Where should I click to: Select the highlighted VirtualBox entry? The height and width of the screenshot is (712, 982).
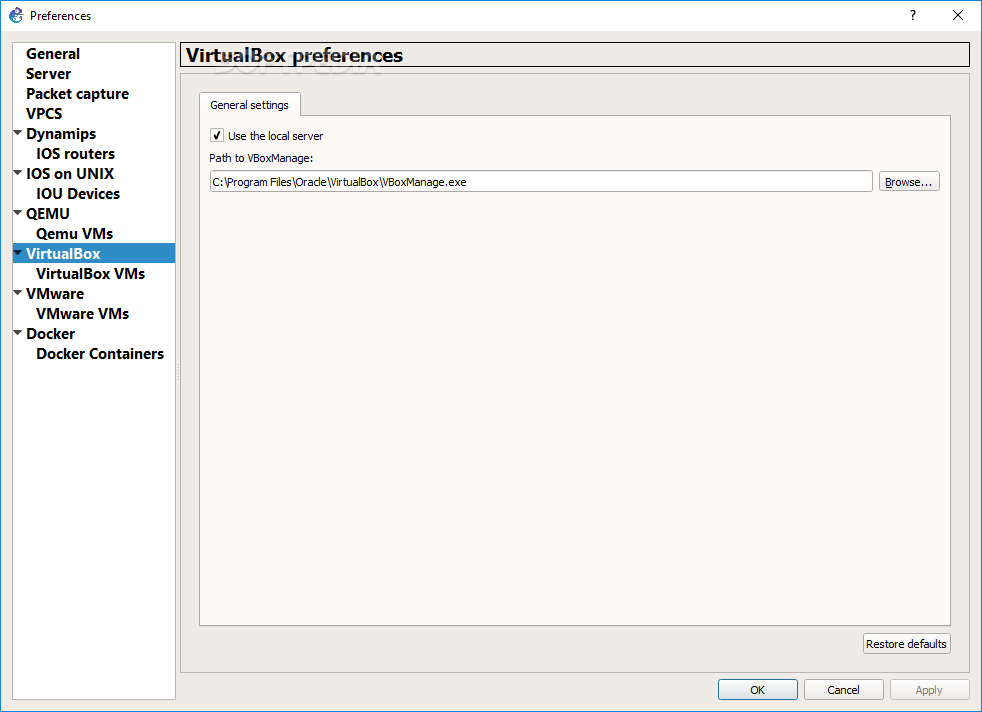click(x=94, y=254)
